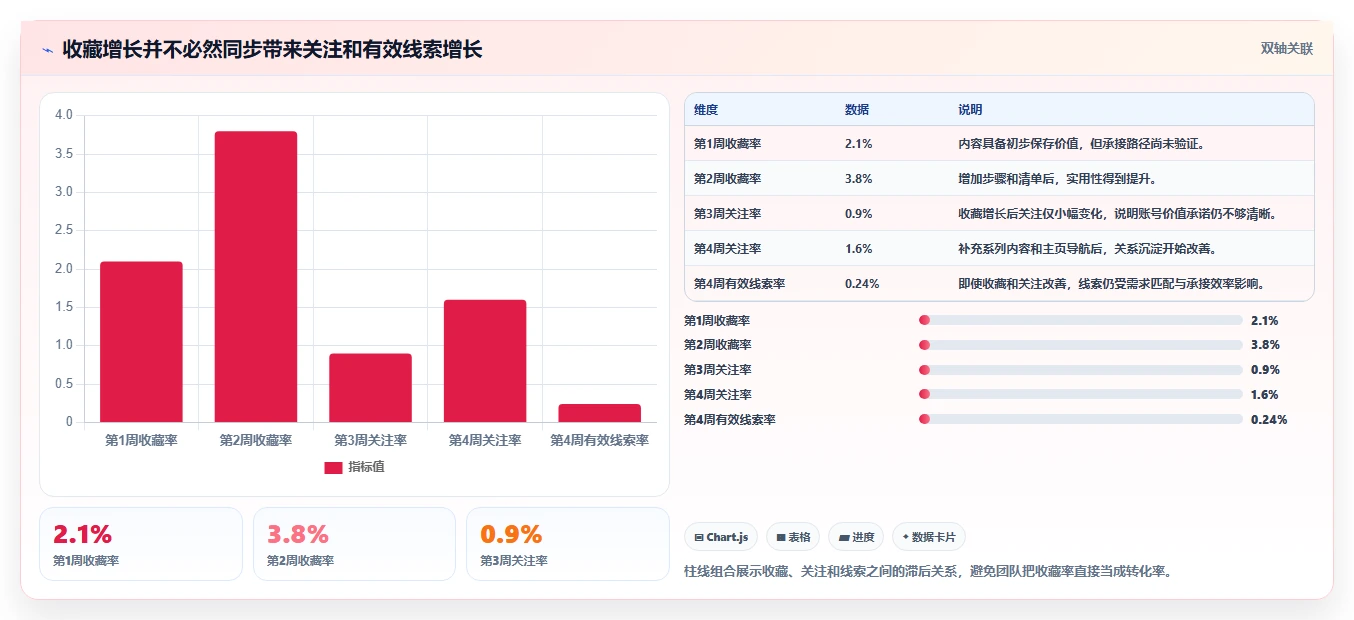This screenshot has width=1354, height=620.
Task: Click the 2.1% value in table
Action: [x=859, y=144]
